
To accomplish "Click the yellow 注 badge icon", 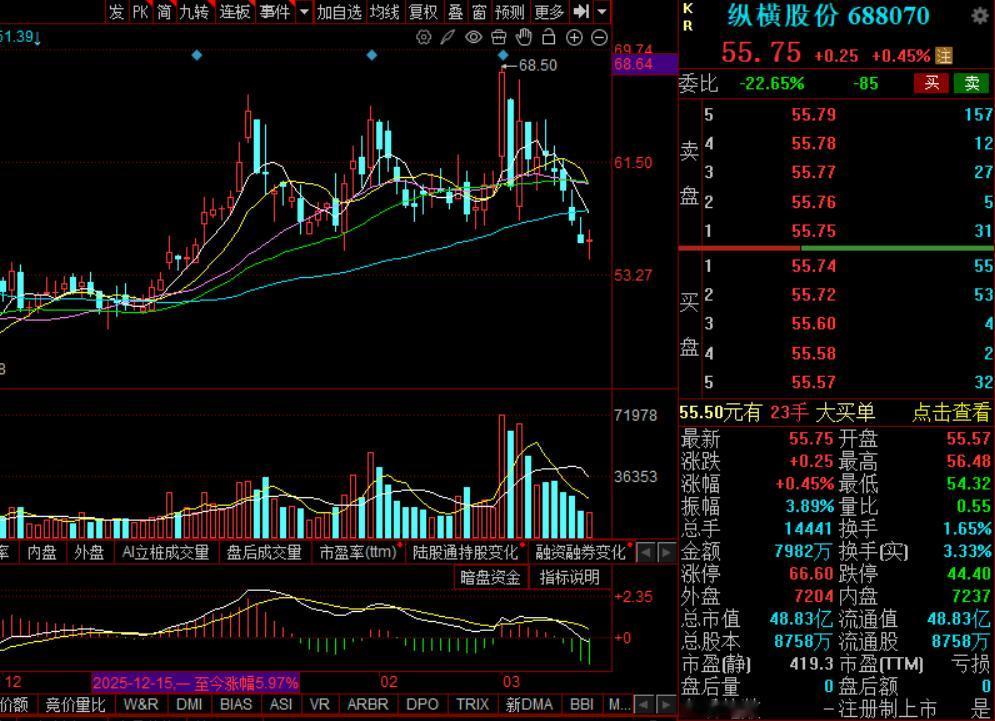I will coord(944,56).
